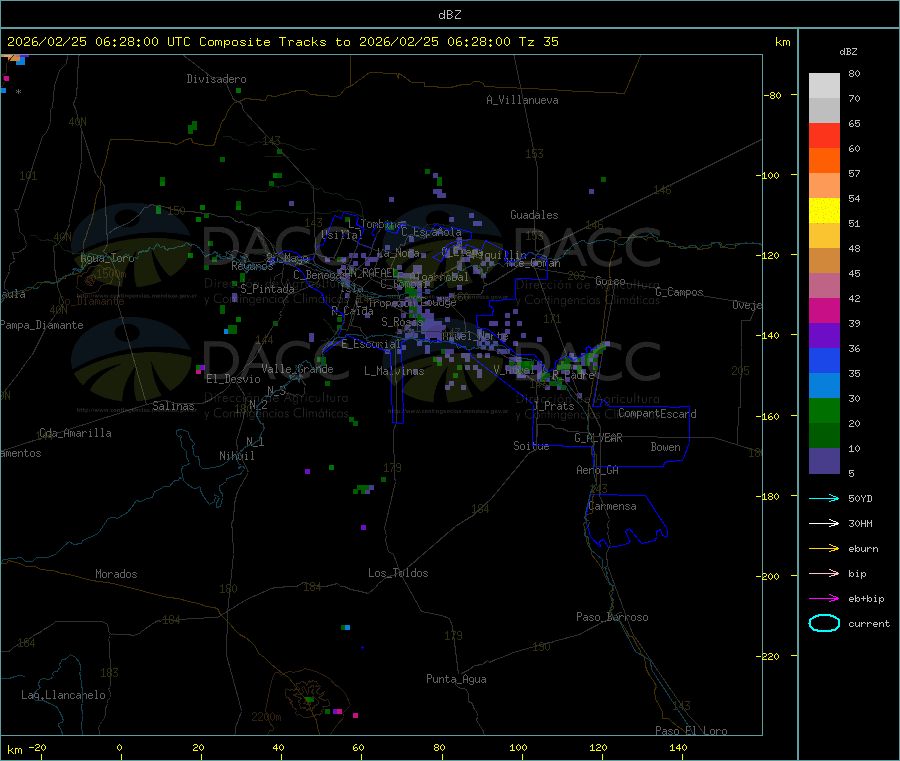Click the 65 dBZ red swatch
Screen dimensions: 900x761
[824, 135]
